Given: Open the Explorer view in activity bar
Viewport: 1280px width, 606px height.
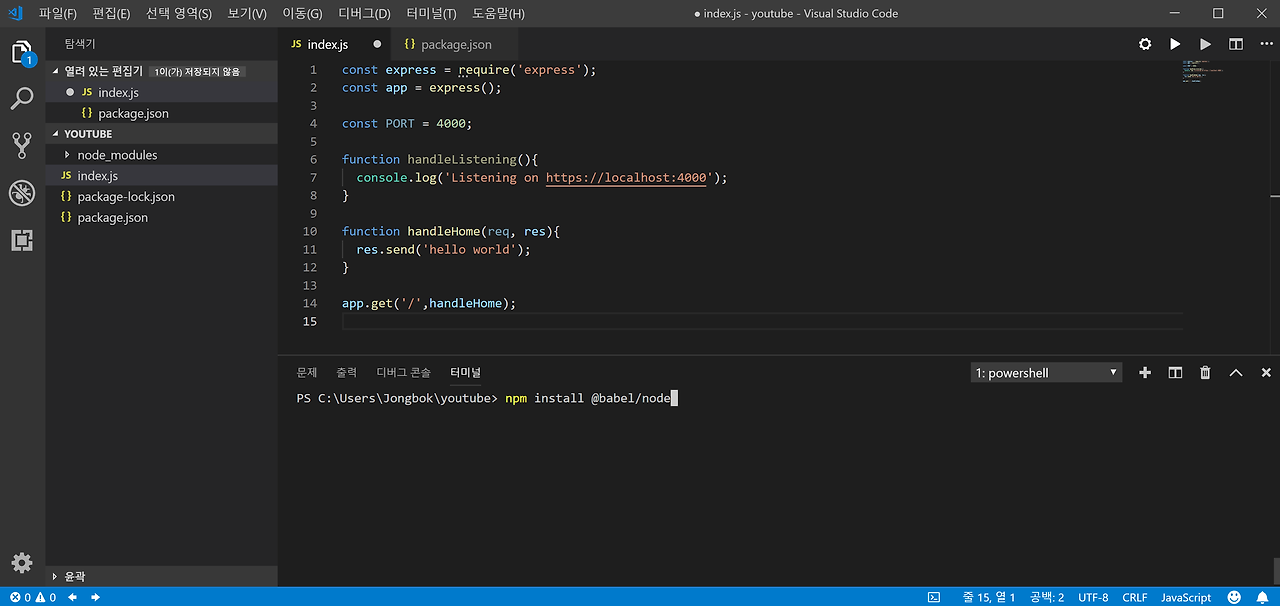Looking at the screenshot, I should coord(22,52).
